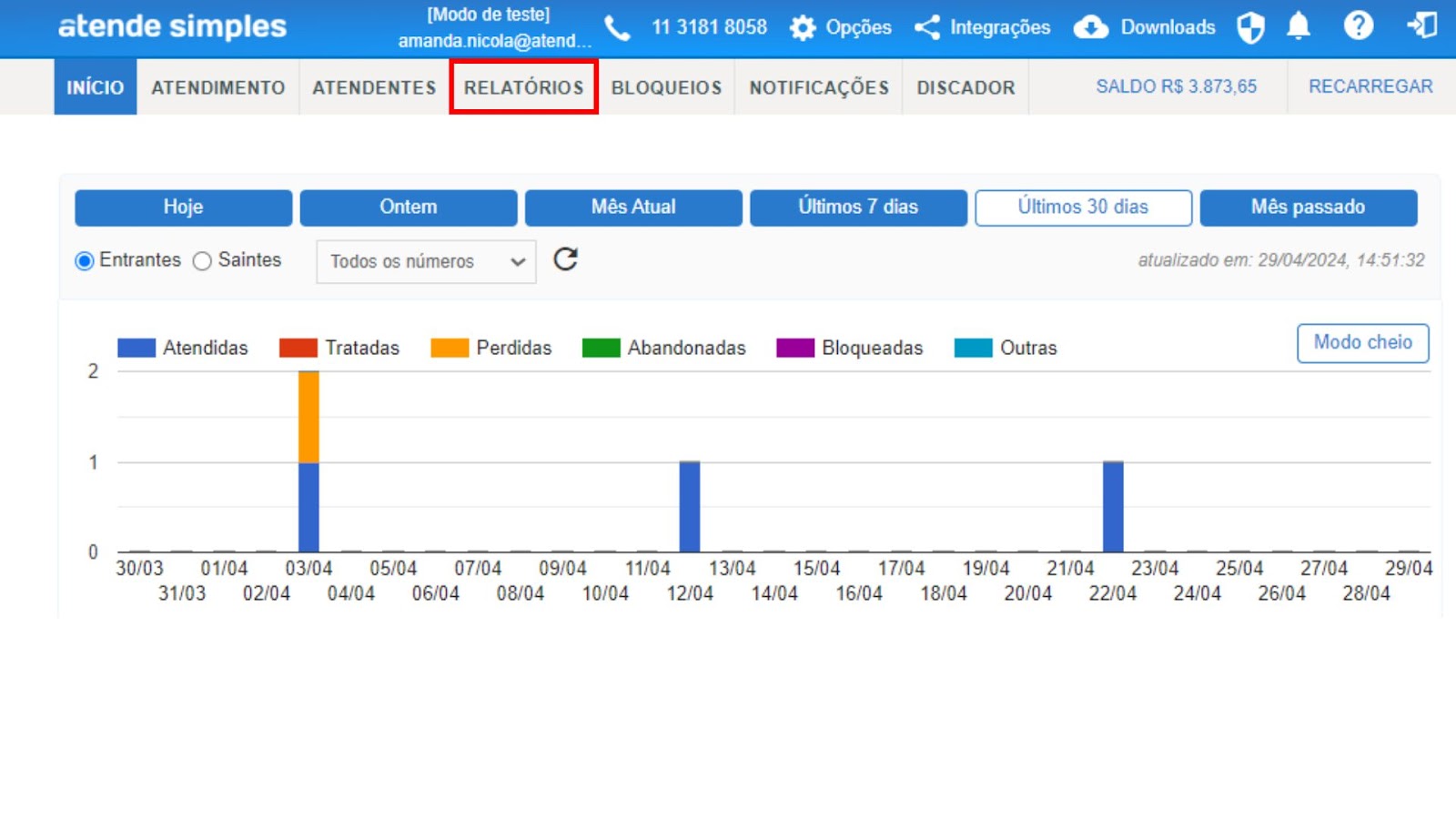The height and width of the screenshot is (819, 1456).
Task: Click the blue bar at 22/04
Action: click(x=1113, y=507)
